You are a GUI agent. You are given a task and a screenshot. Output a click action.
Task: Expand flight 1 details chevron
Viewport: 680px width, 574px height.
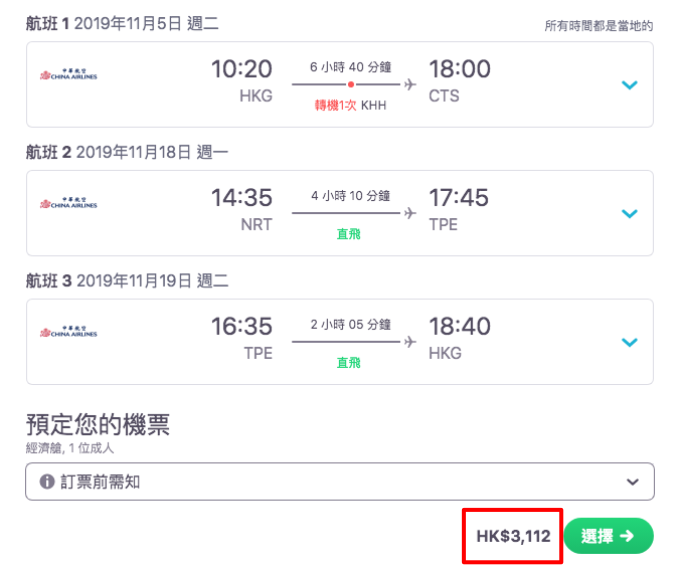pyautogui.click(x=629, y=85)
